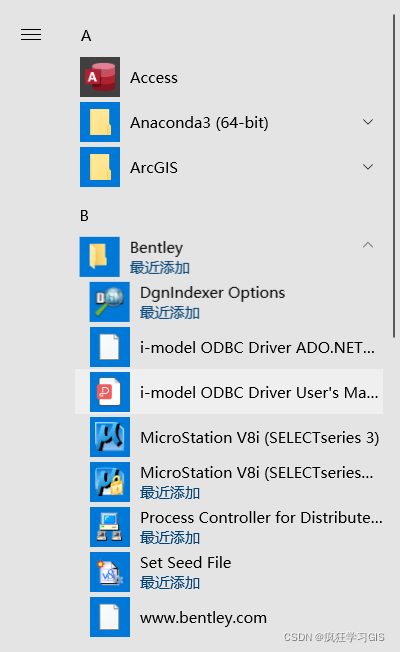Jump to letter B section header
This screenshot has height=652, width=400.
click(84, 216)
